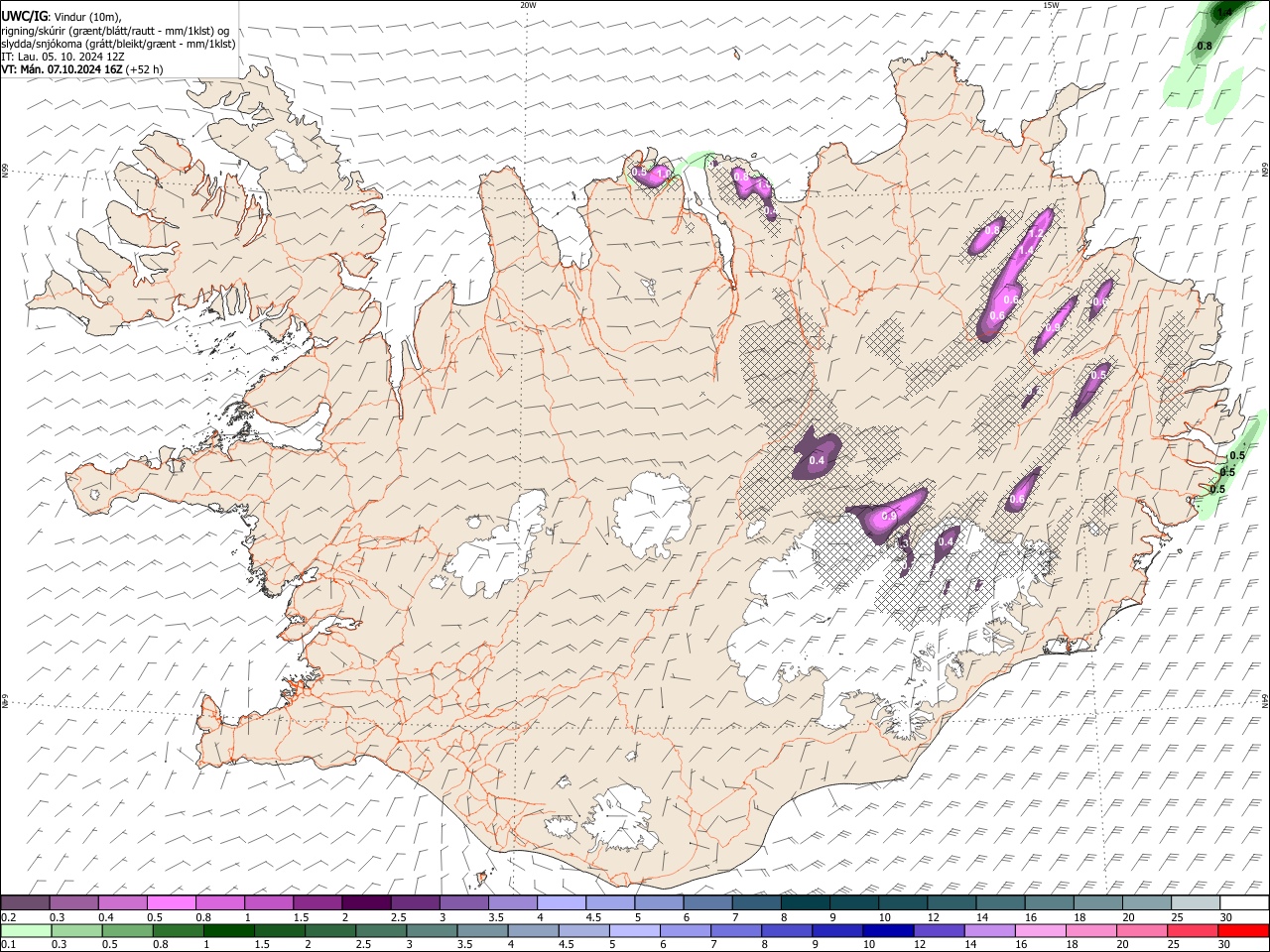The image size is (1270, 952).
Task: Pick the dark teal swatch labeled 8
Action: (x=804, y=902)
